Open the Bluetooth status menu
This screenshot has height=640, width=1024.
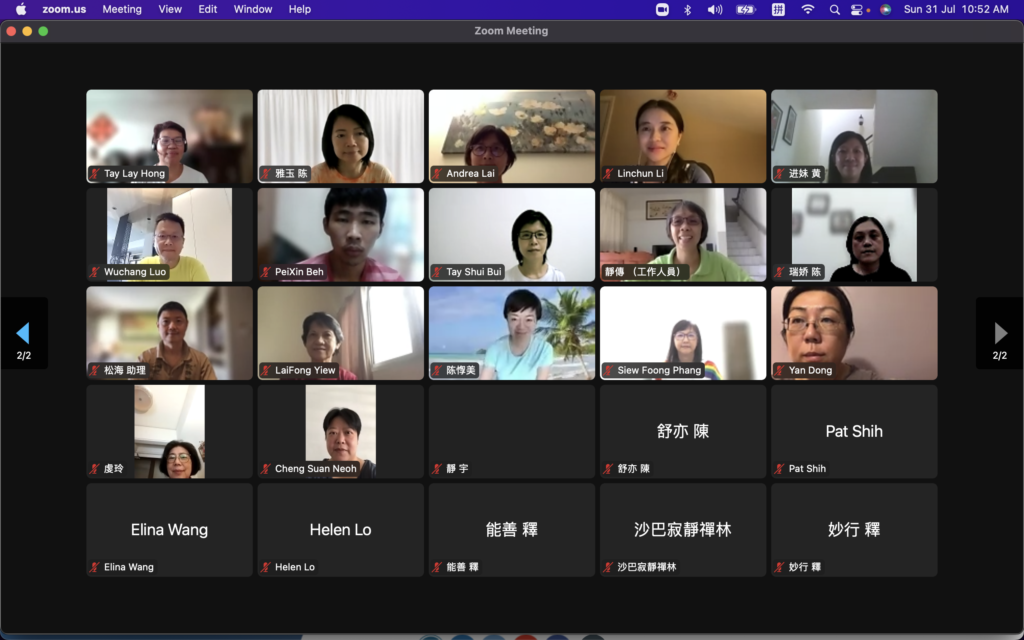point(688,9)
